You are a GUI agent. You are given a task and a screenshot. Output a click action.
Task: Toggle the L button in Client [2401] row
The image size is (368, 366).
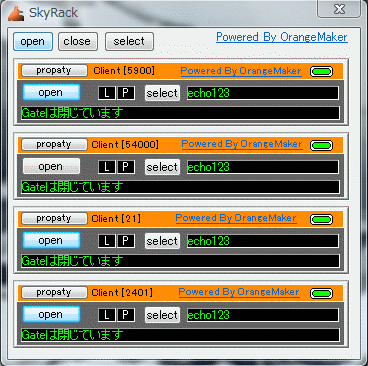click(x=107, y=315)
